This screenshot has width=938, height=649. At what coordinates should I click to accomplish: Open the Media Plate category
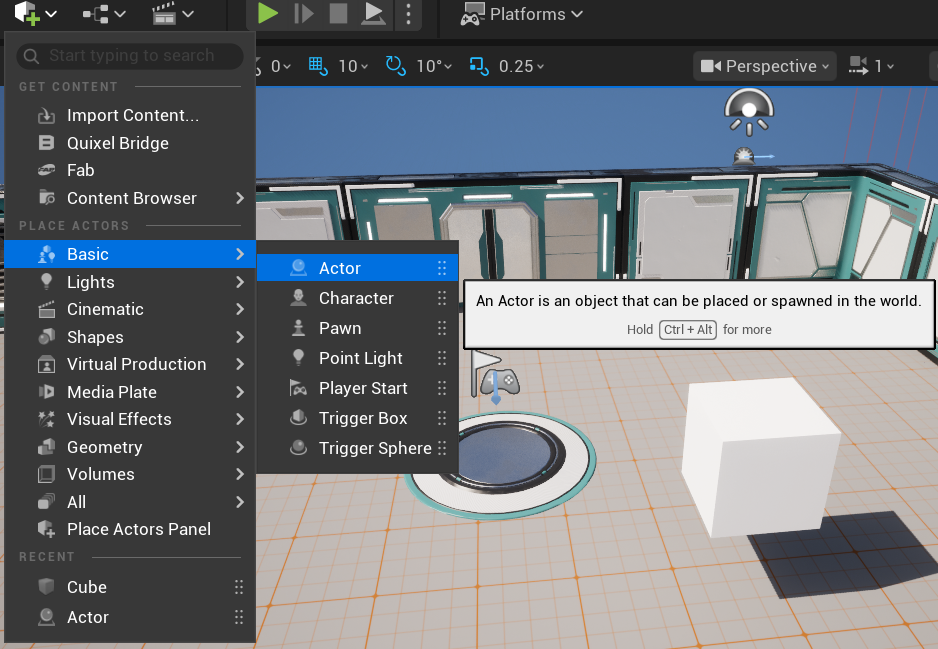[x=130, y=392]
